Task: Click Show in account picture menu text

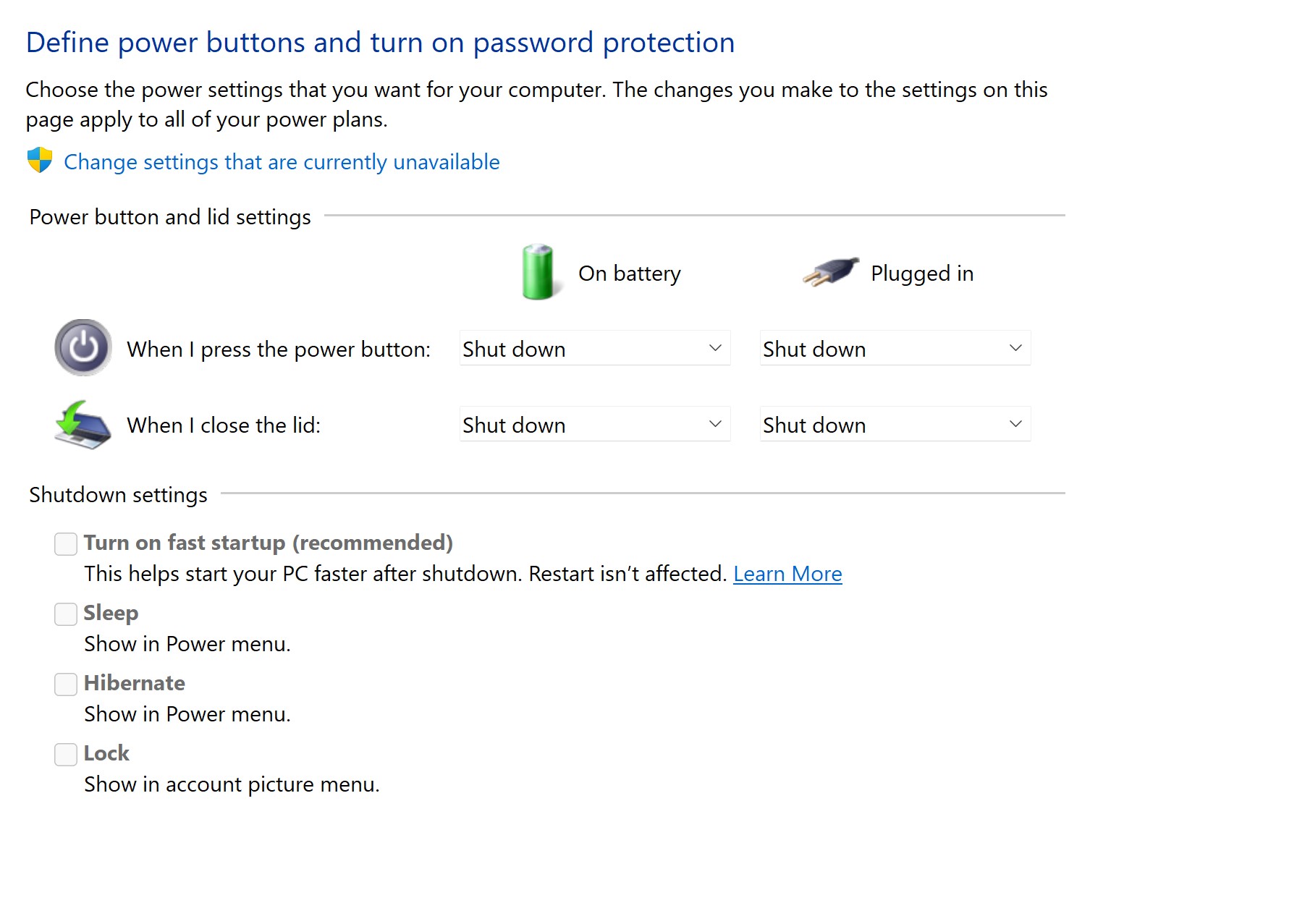Action: point(232,784)
